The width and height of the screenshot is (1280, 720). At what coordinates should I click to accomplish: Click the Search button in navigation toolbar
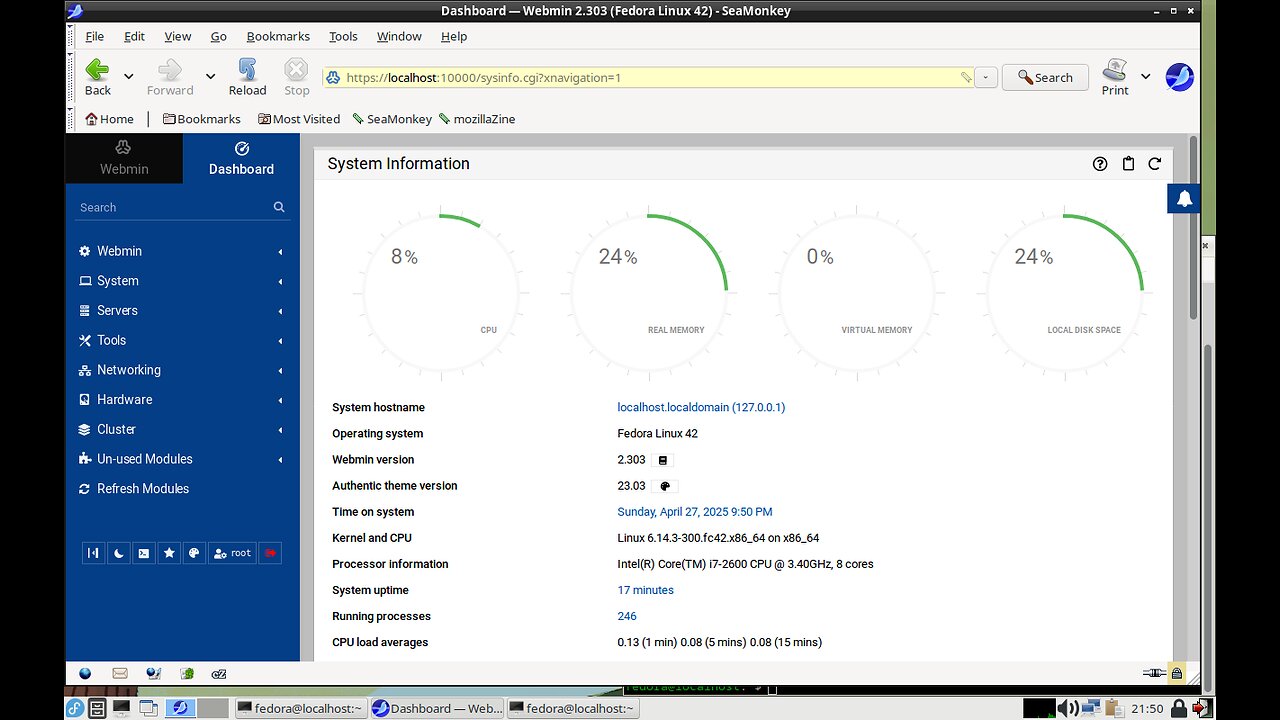pos(1045,77)
